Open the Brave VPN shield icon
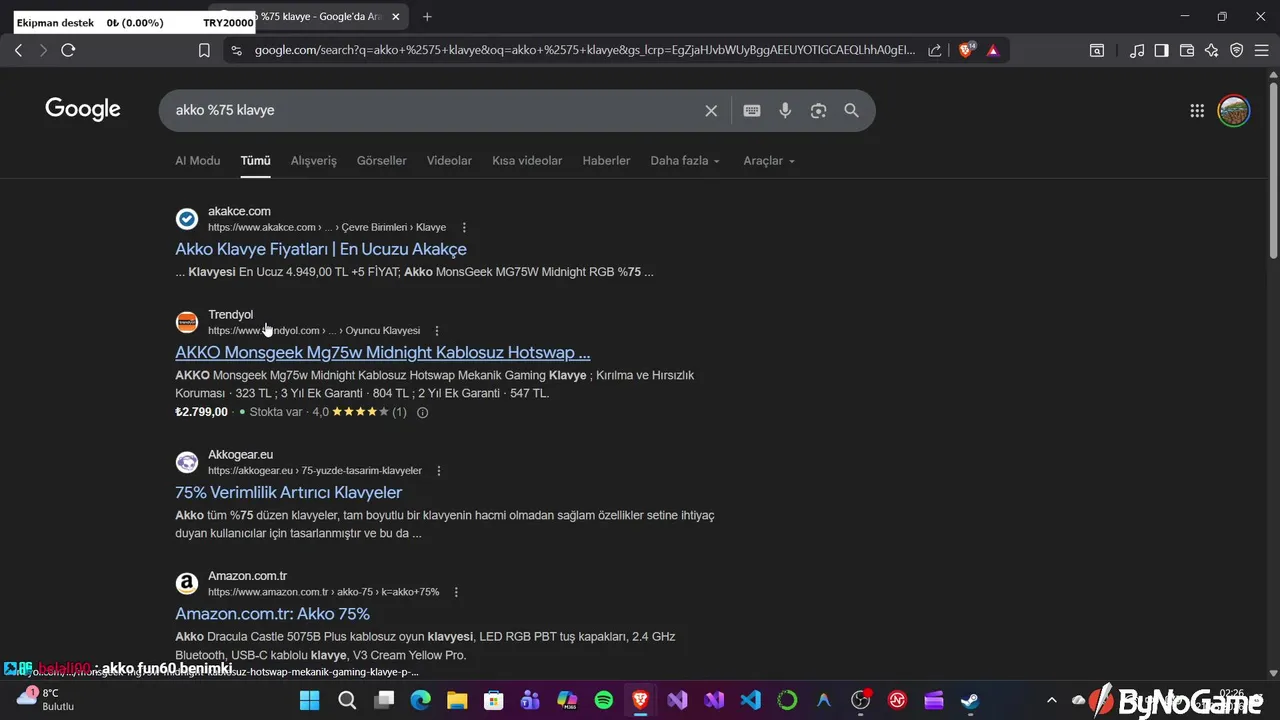This screenshot has width=1280, height=720. coord(1237,50)
